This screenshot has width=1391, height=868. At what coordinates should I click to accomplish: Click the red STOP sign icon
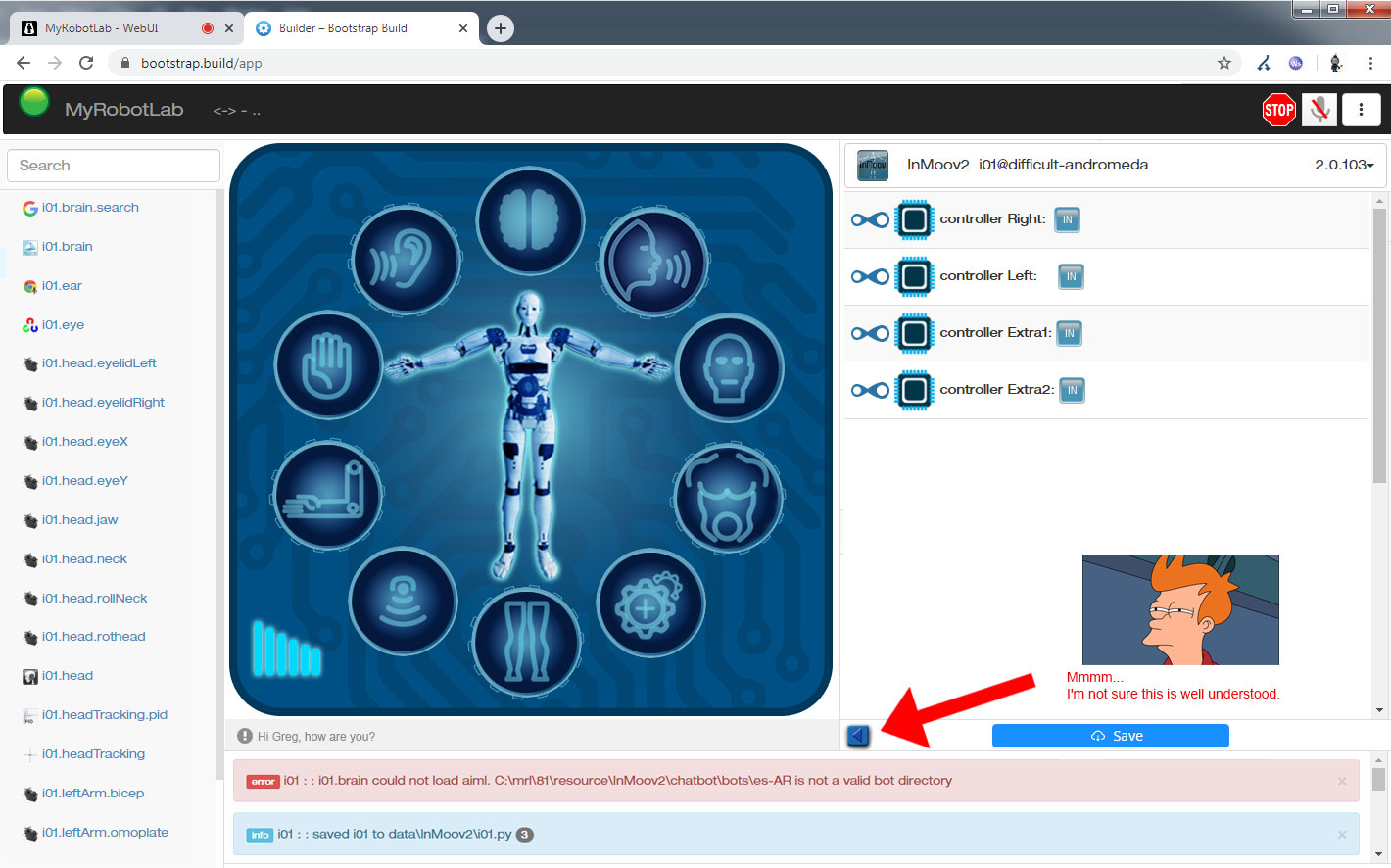tap(1278, 110)
